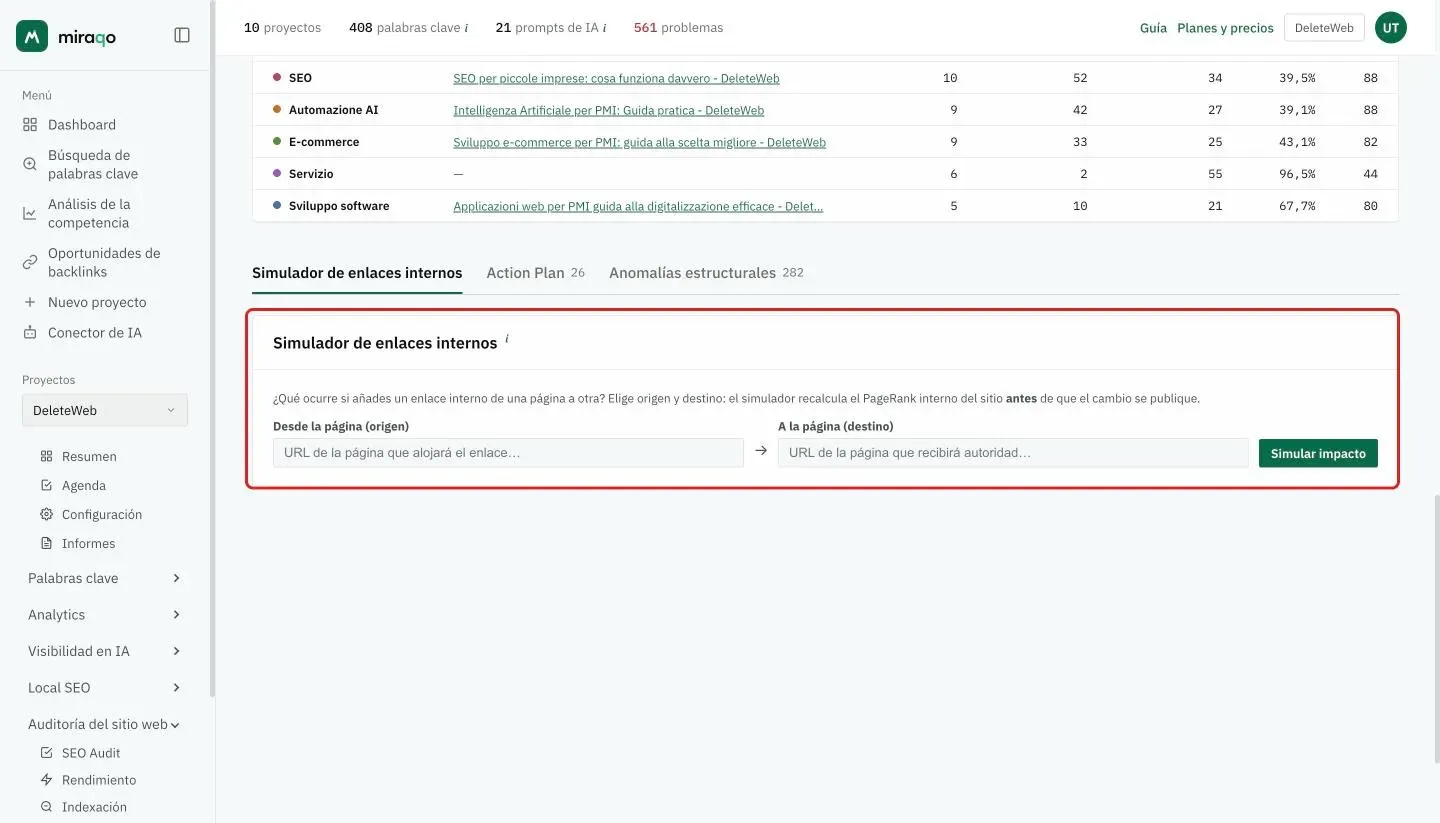Click the Simular impacto button
1440x823 pixels.
tap(1318, 453)
